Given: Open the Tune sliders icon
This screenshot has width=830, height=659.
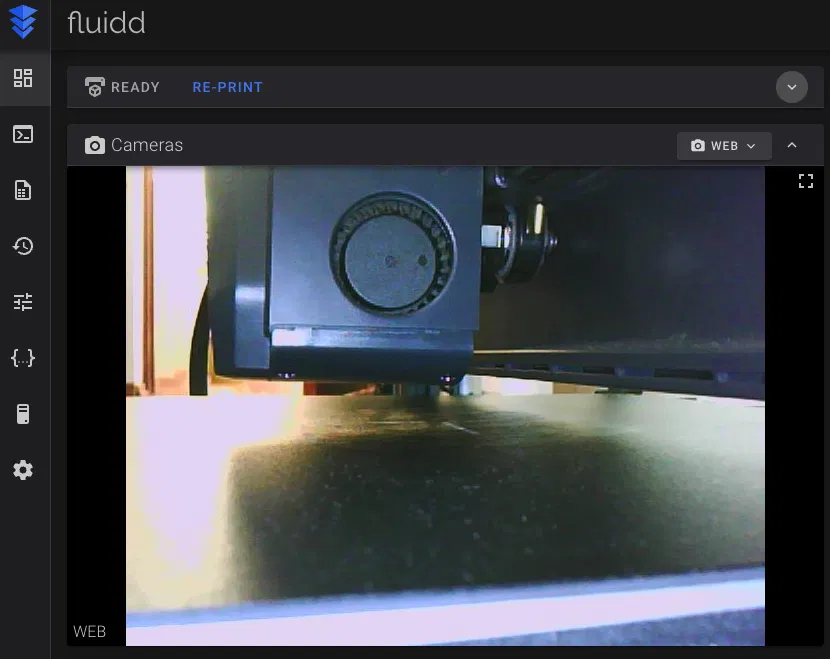Looking at the screenshot, I should 23,302.
